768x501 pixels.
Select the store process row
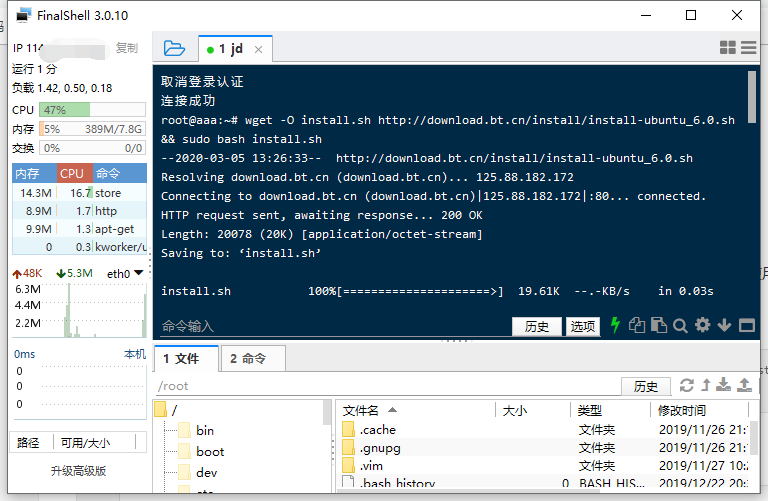(x=79, y=193)
